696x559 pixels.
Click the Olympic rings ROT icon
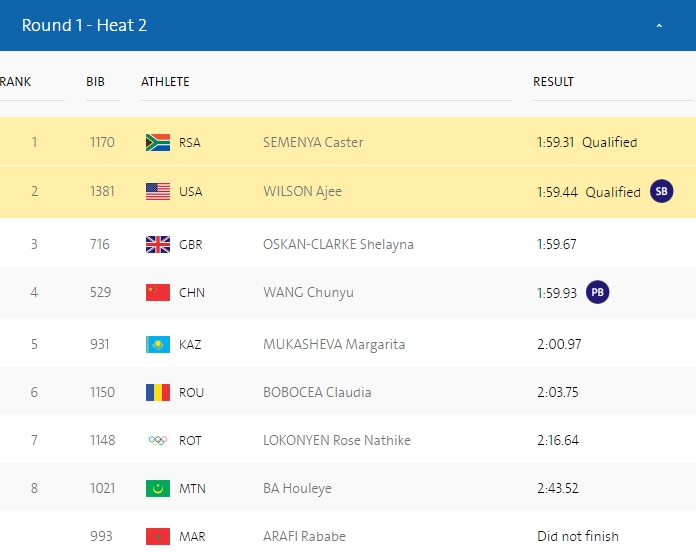158,441
